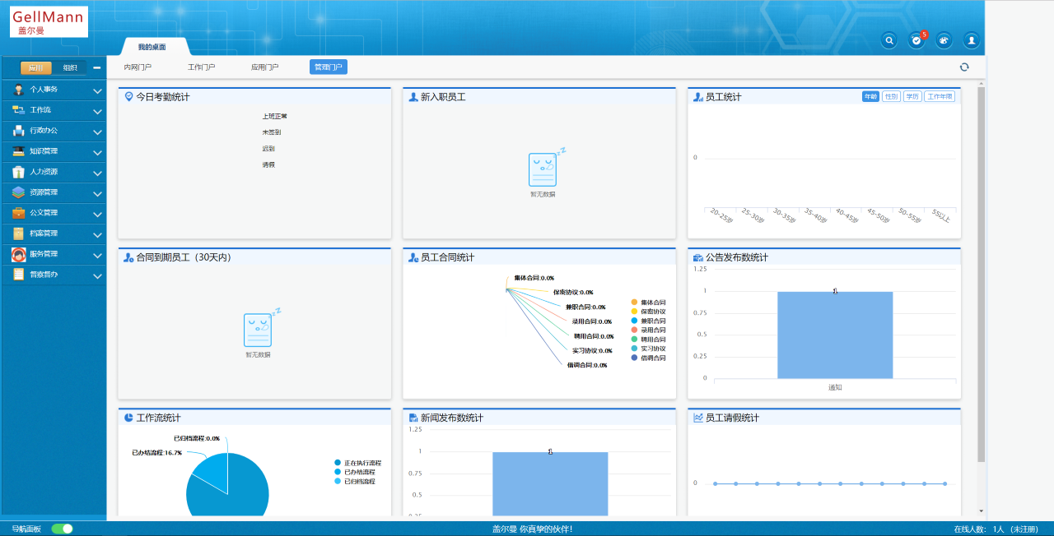Select the 我的桌面 tab
This screenshot has width=1054, height=536.
coord(152,47)
